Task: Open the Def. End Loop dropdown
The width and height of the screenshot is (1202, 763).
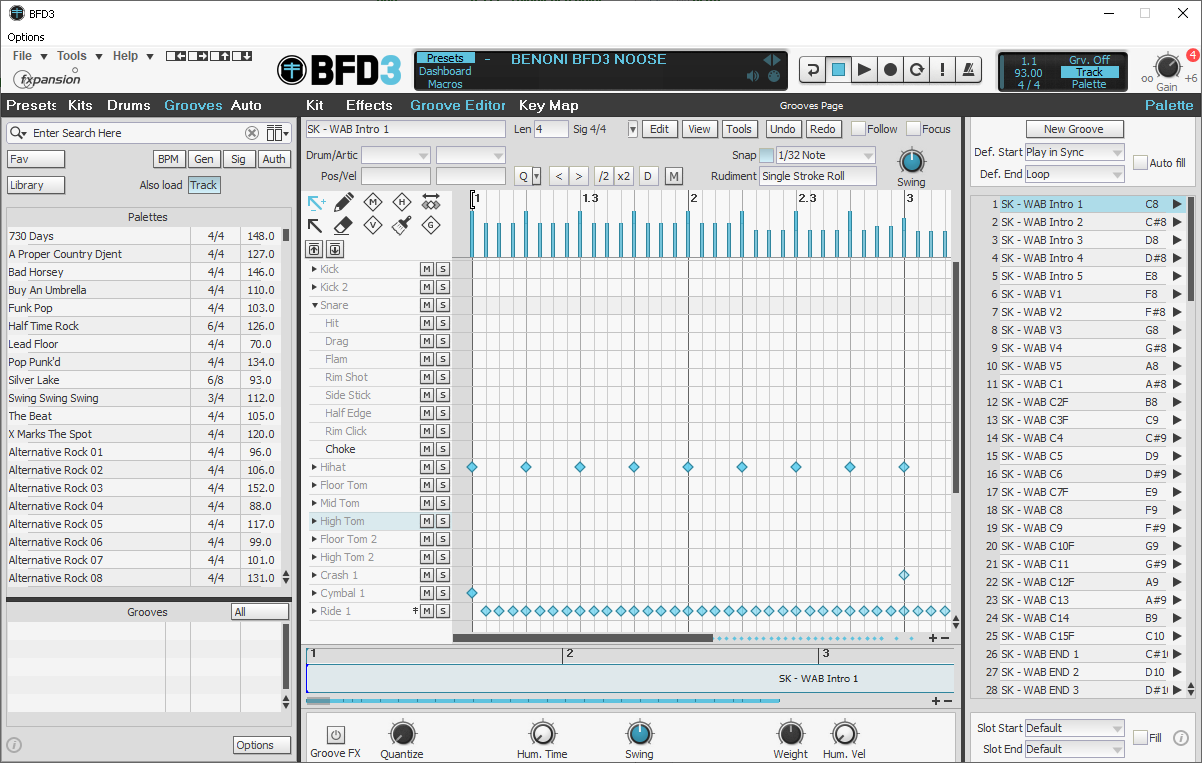Action: [x=1074, y=174]
